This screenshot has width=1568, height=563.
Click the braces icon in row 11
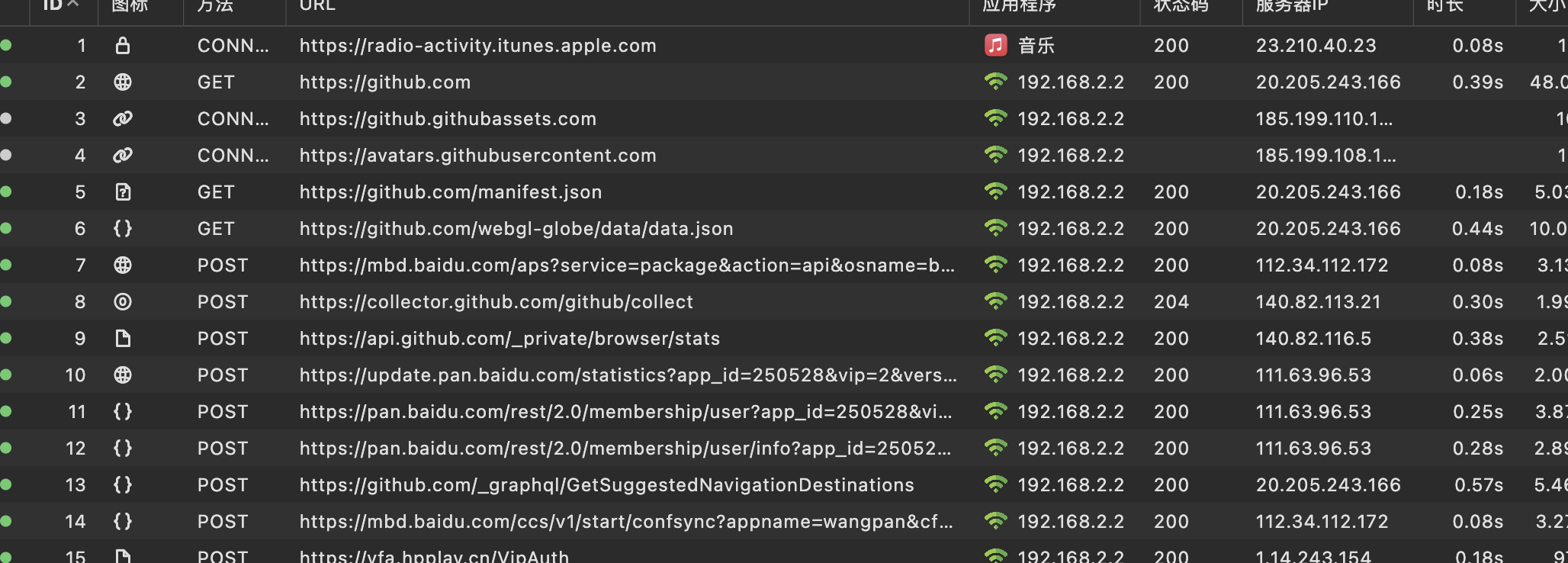(123, 412)
